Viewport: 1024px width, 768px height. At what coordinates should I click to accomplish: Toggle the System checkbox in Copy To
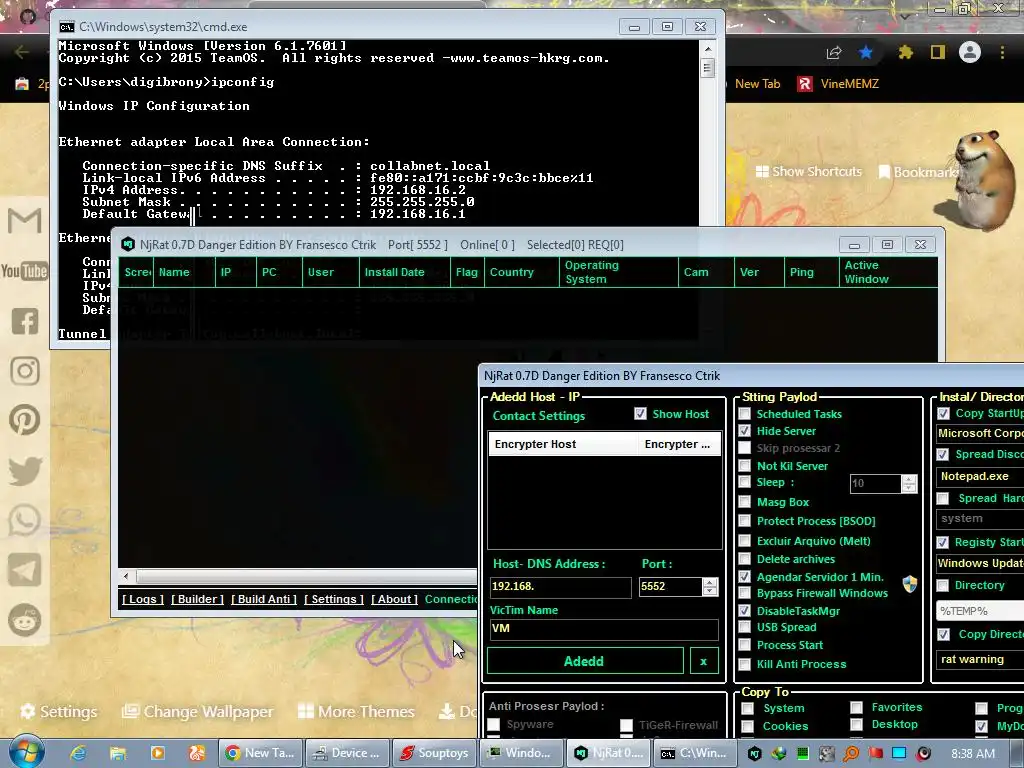(x=748, y=709)
